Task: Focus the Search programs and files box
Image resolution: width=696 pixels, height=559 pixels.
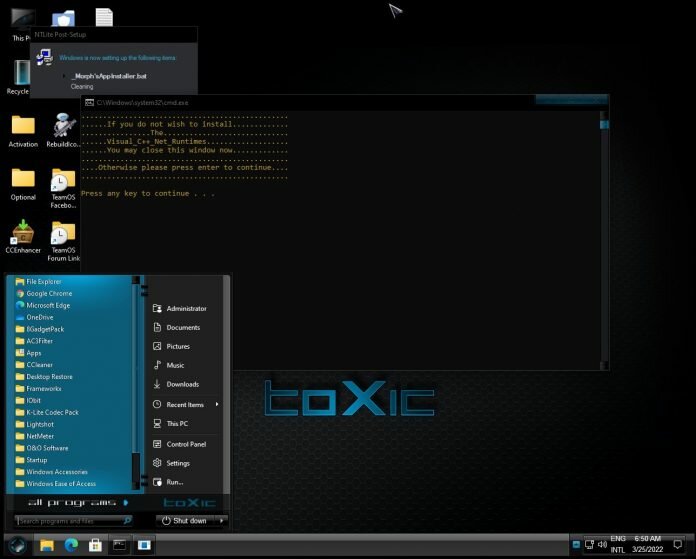Action: click(74, 520)
